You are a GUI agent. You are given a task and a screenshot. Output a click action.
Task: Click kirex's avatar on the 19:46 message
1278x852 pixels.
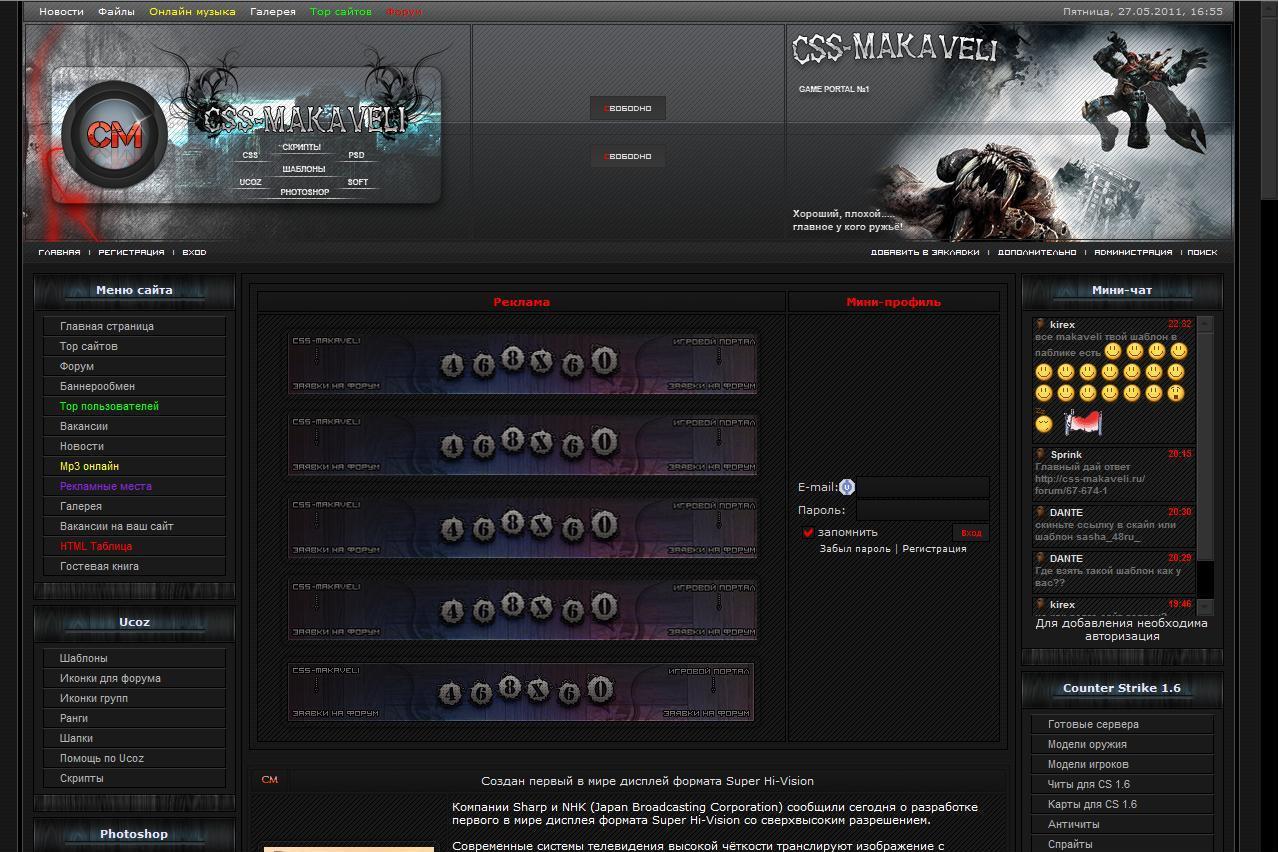pos(1040,604)
